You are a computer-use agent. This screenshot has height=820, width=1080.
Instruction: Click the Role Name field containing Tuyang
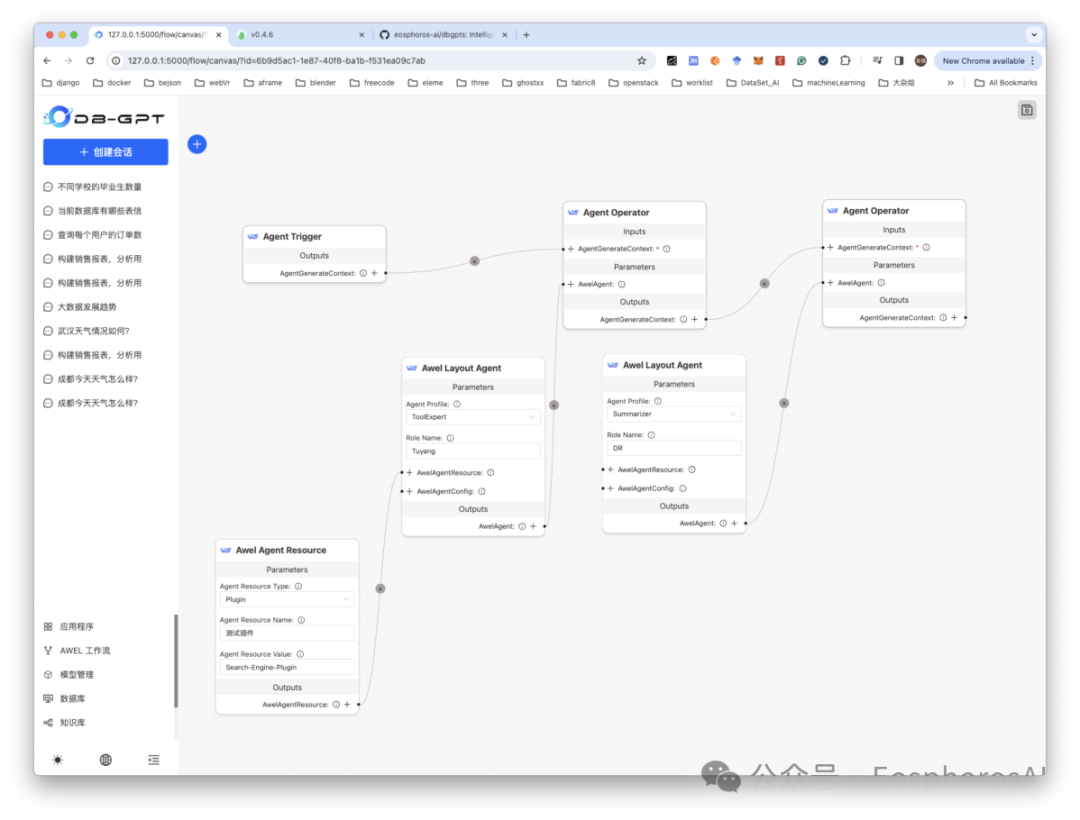point(472,450)
